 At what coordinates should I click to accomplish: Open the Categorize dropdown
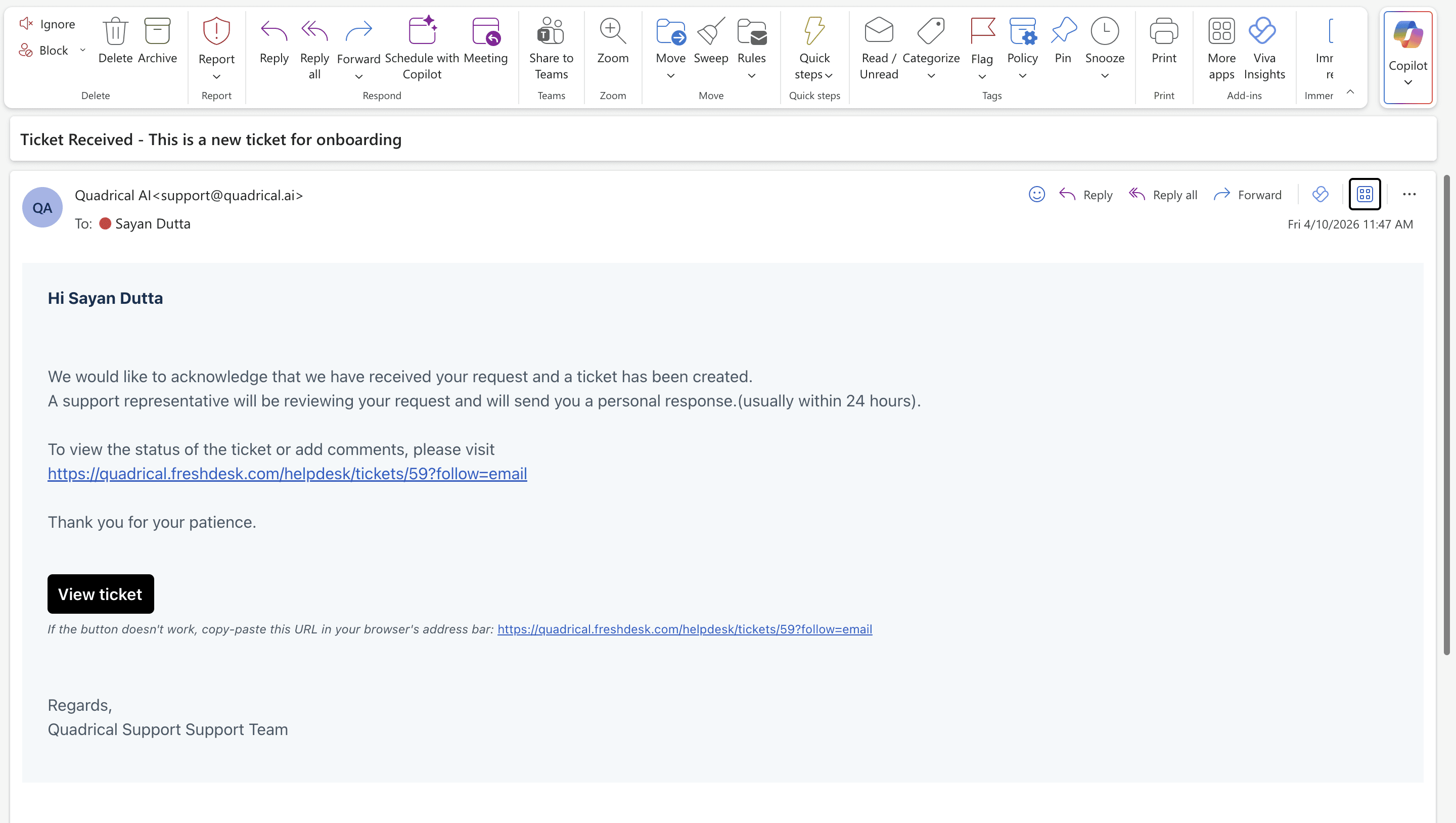click(930, 76)
